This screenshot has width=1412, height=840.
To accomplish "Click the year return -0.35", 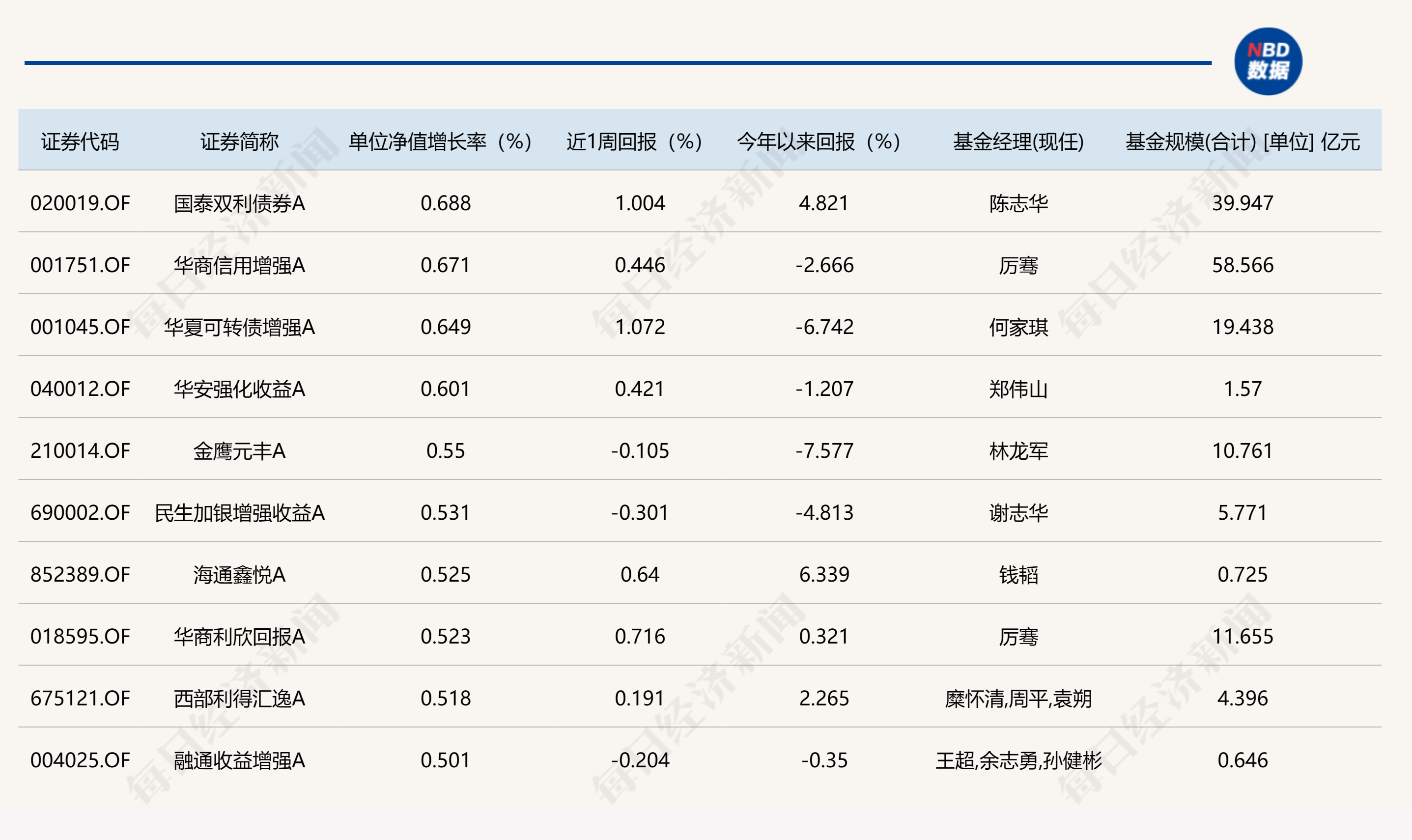I will [824, 759].
